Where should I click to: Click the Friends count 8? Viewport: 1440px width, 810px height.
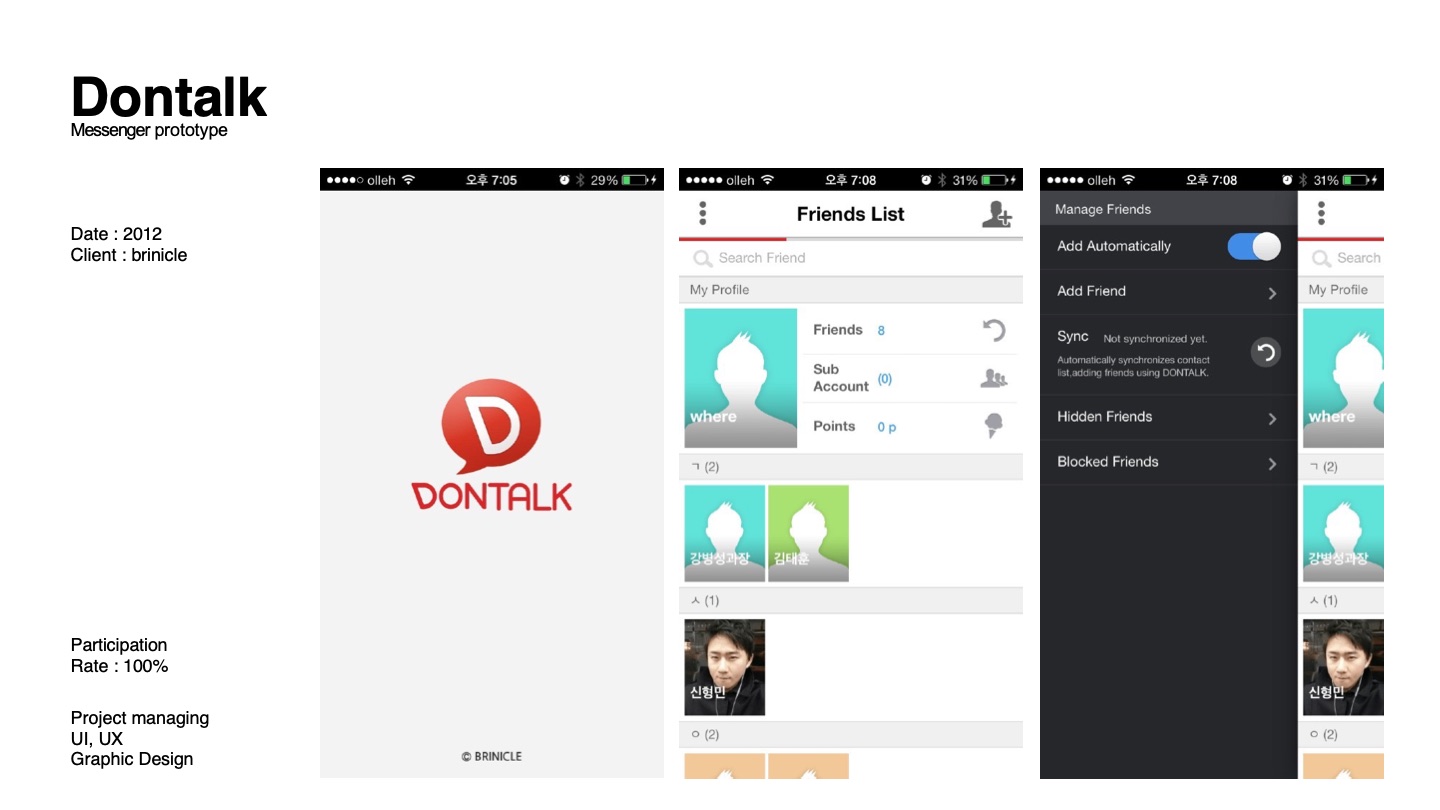click(x=881, y=330)
